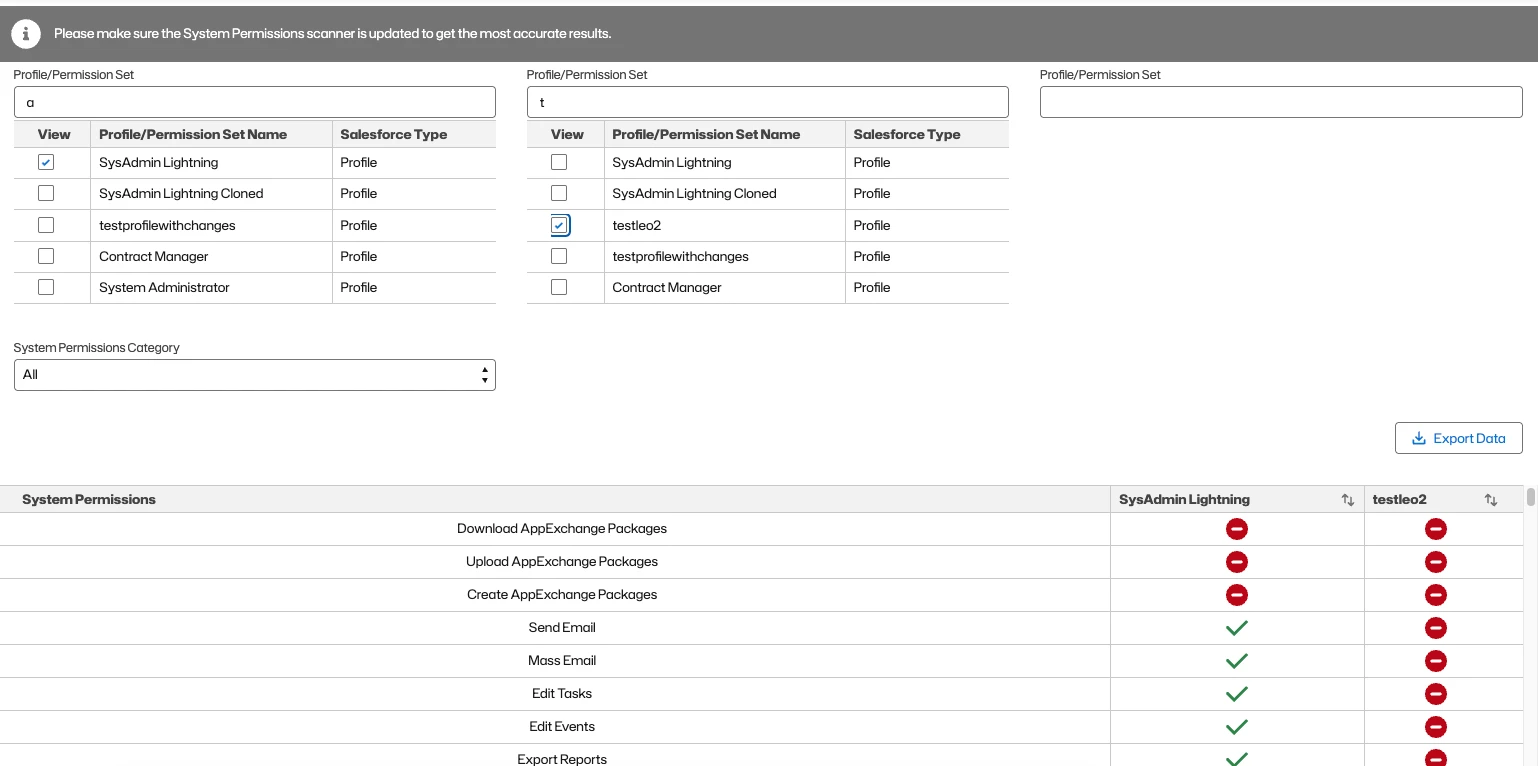Click the 'Export Reports' permission name
Screen dimensions: 1538x766
click(x=562, y=759)
